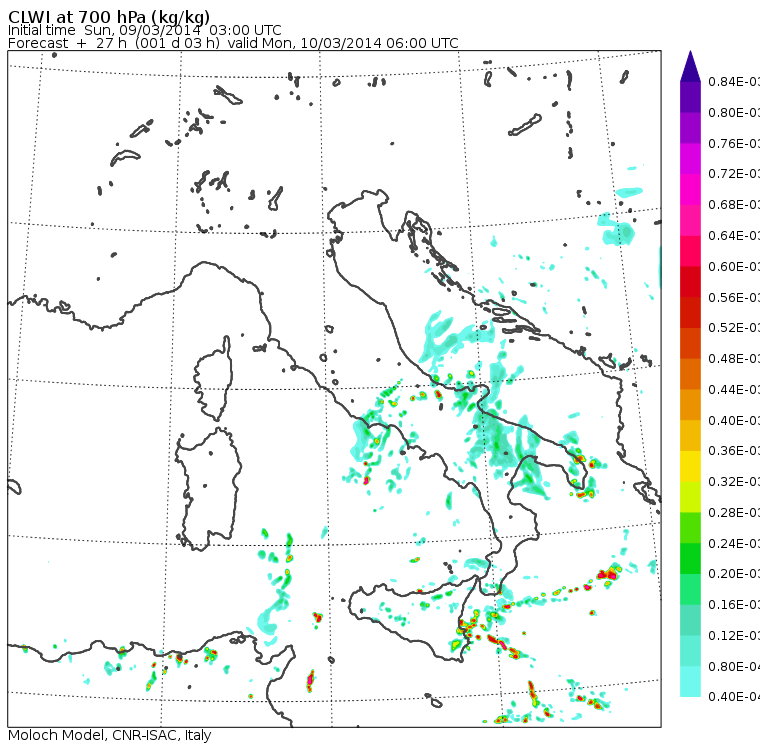Click Sardinia island on the map

coord(208,490)
